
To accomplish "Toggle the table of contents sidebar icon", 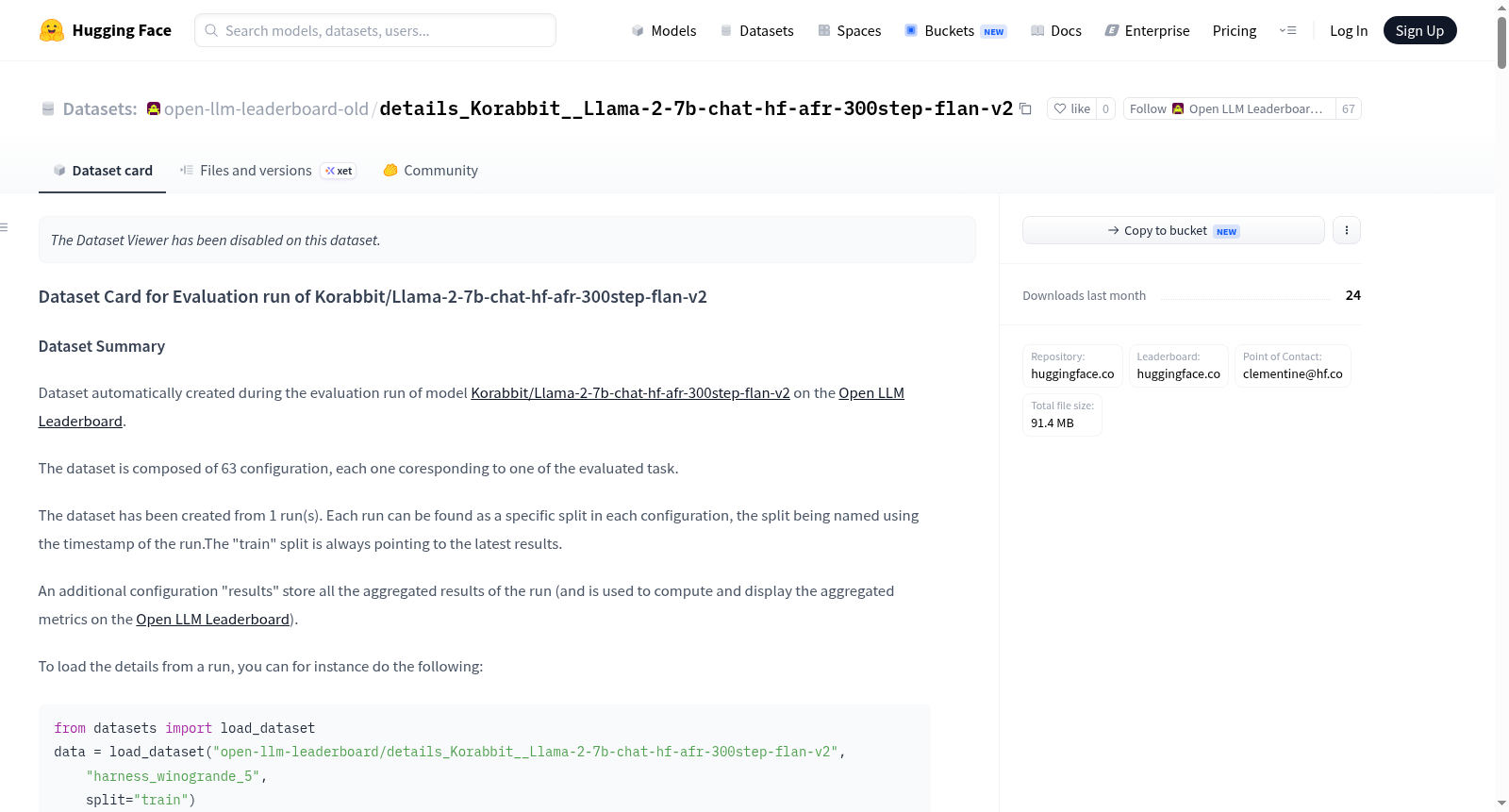I will 5,227.
